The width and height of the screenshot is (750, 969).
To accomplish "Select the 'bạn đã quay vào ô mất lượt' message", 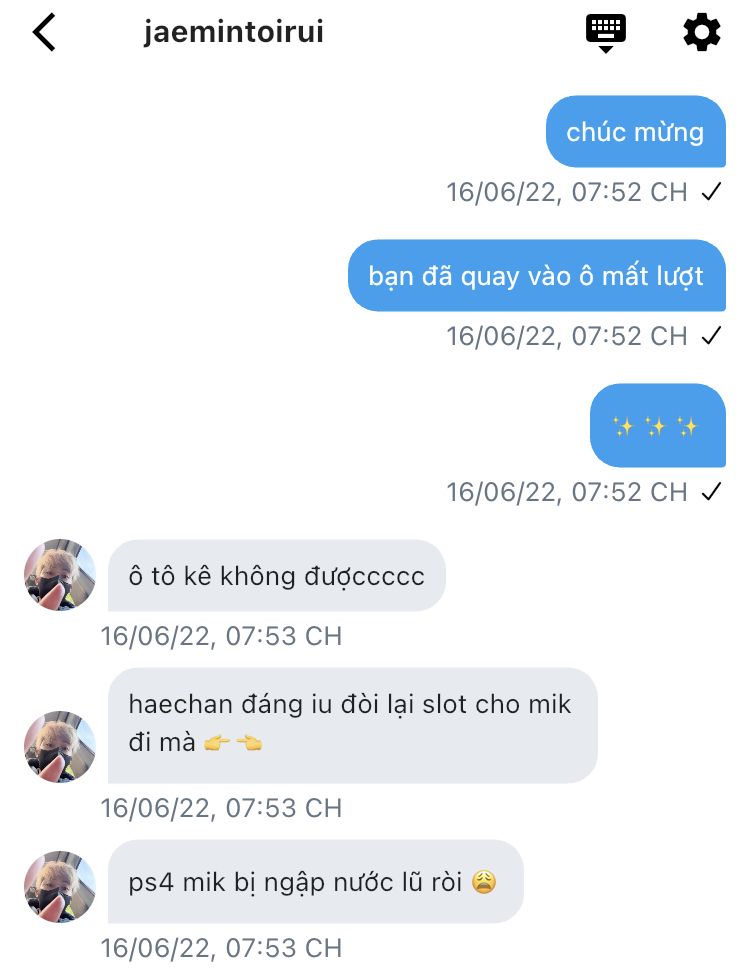I will (x=536, y=276).
